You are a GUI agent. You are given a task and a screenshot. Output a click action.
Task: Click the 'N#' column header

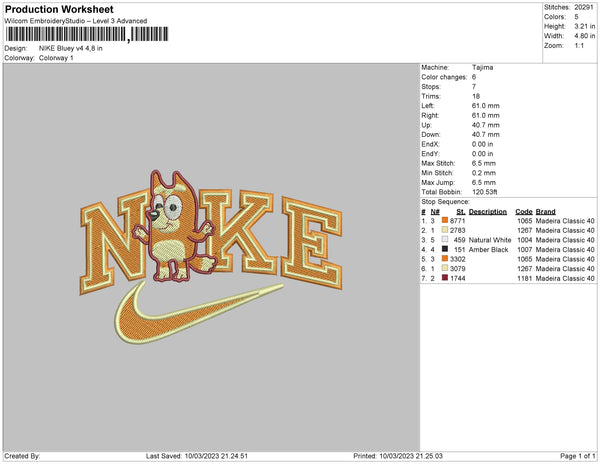click(435, 212)
